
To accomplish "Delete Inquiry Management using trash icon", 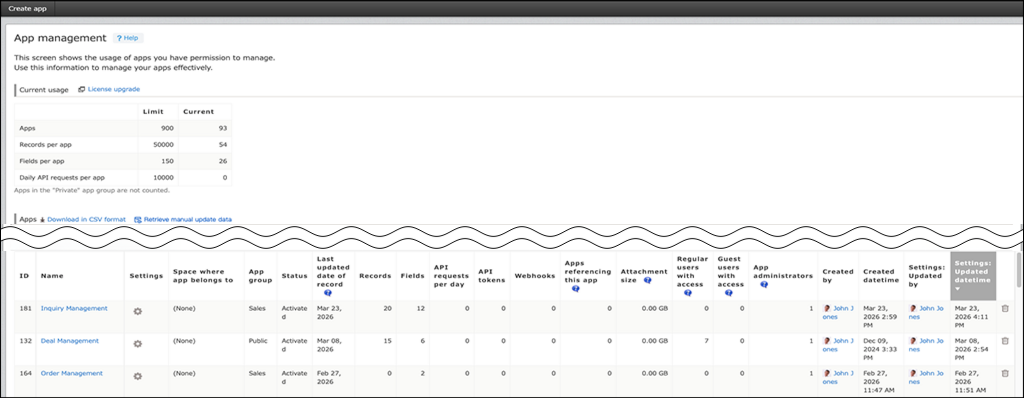I will click(1005, 308).
